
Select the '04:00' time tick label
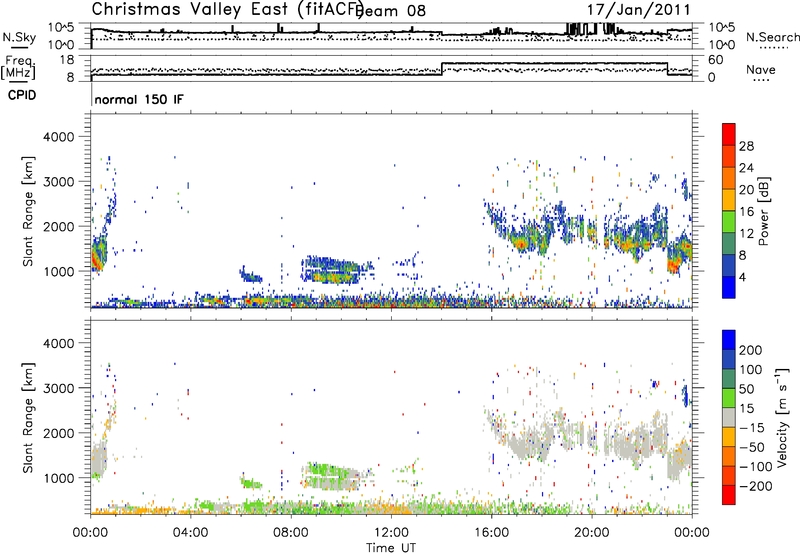[x=191, y=533]
